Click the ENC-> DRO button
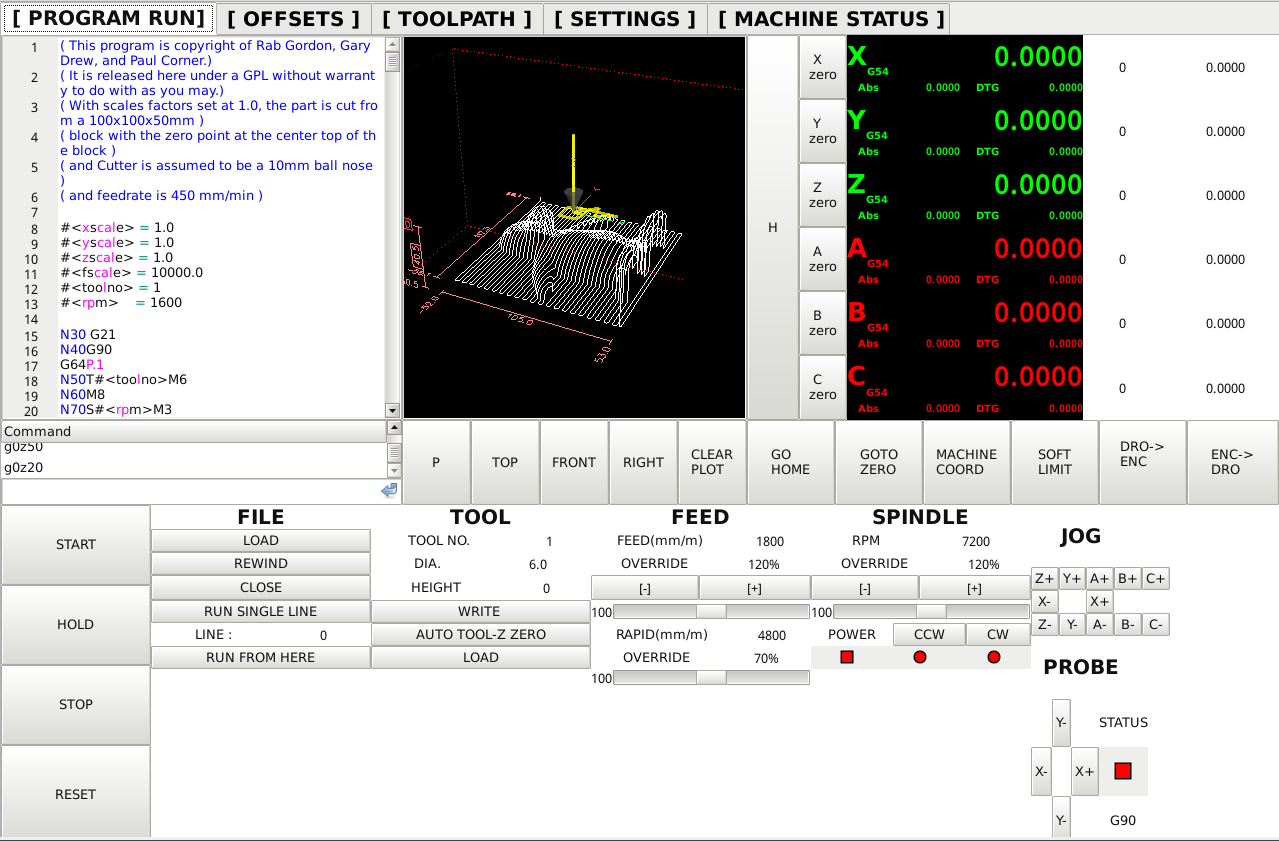The width and height of the screenshot is (1279, 841). (1232, 462)
